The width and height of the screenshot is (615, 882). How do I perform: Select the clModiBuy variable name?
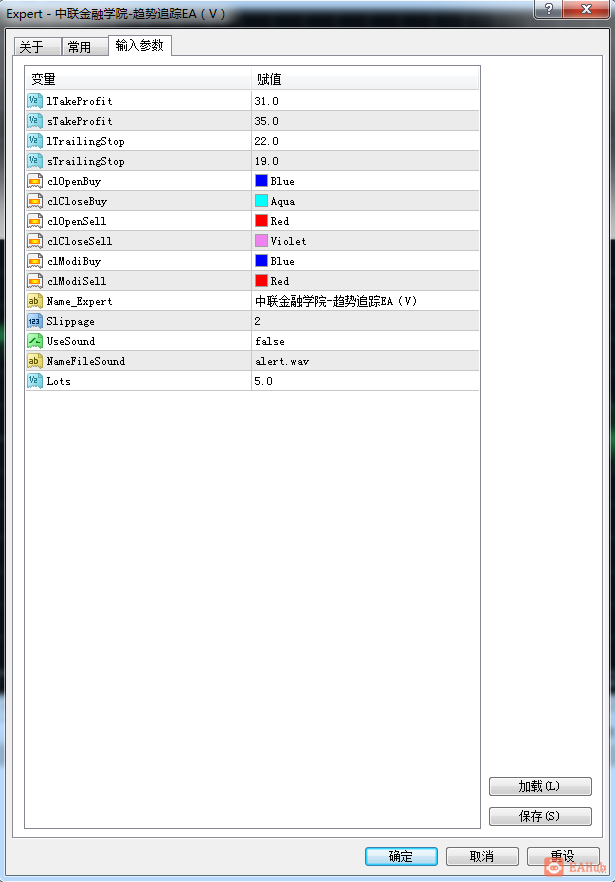coord(74,261)
